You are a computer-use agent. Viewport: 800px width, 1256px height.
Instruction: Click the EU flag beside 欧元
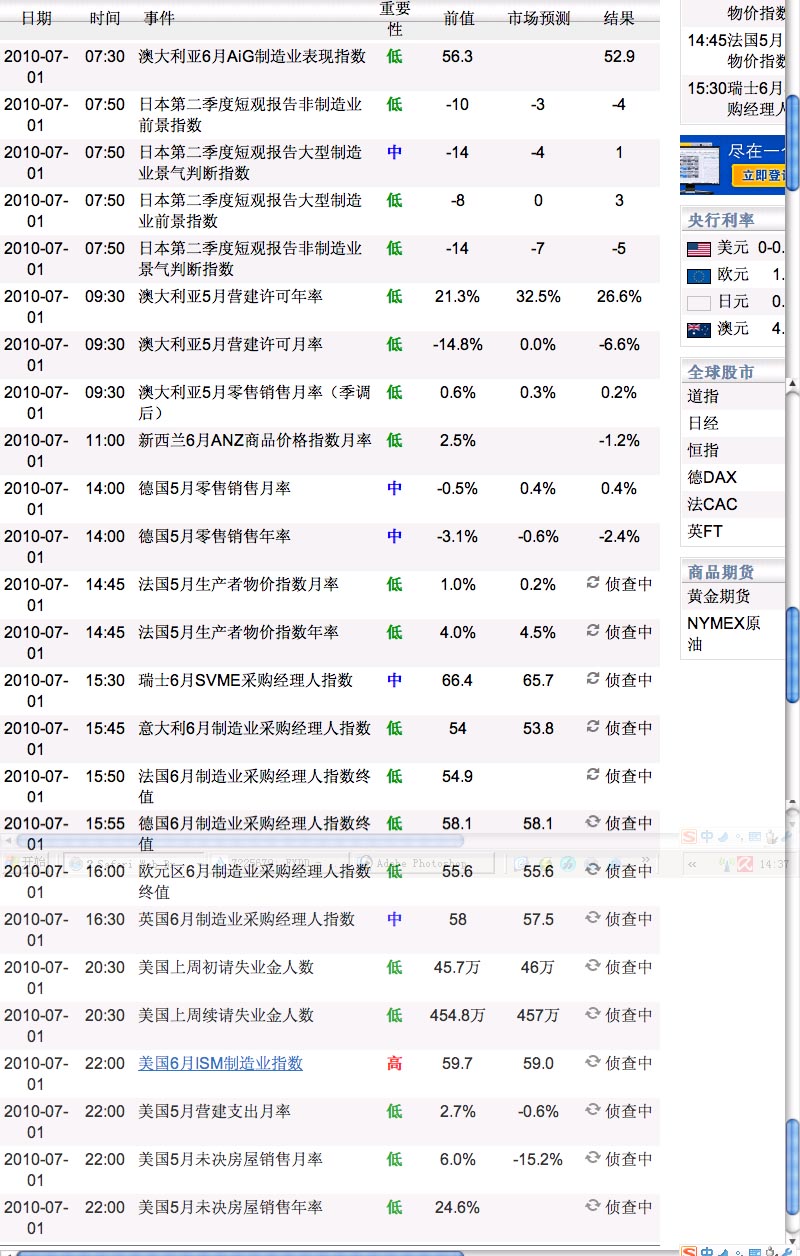(x=699, y=275)
